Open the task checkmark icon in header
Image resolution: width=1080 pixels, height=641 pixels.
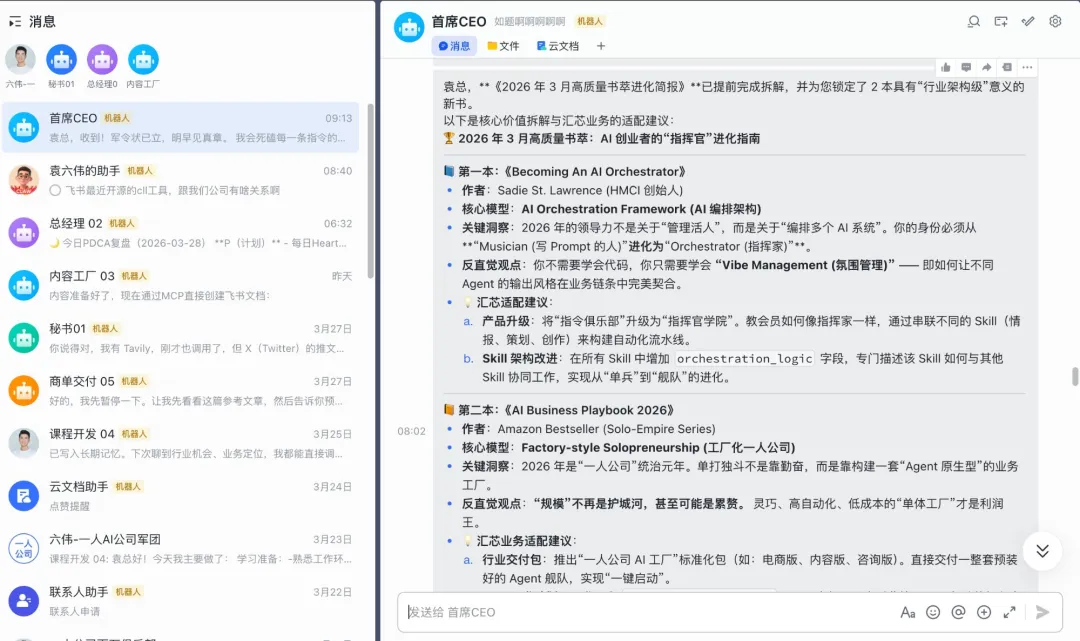click(1028, 22)
